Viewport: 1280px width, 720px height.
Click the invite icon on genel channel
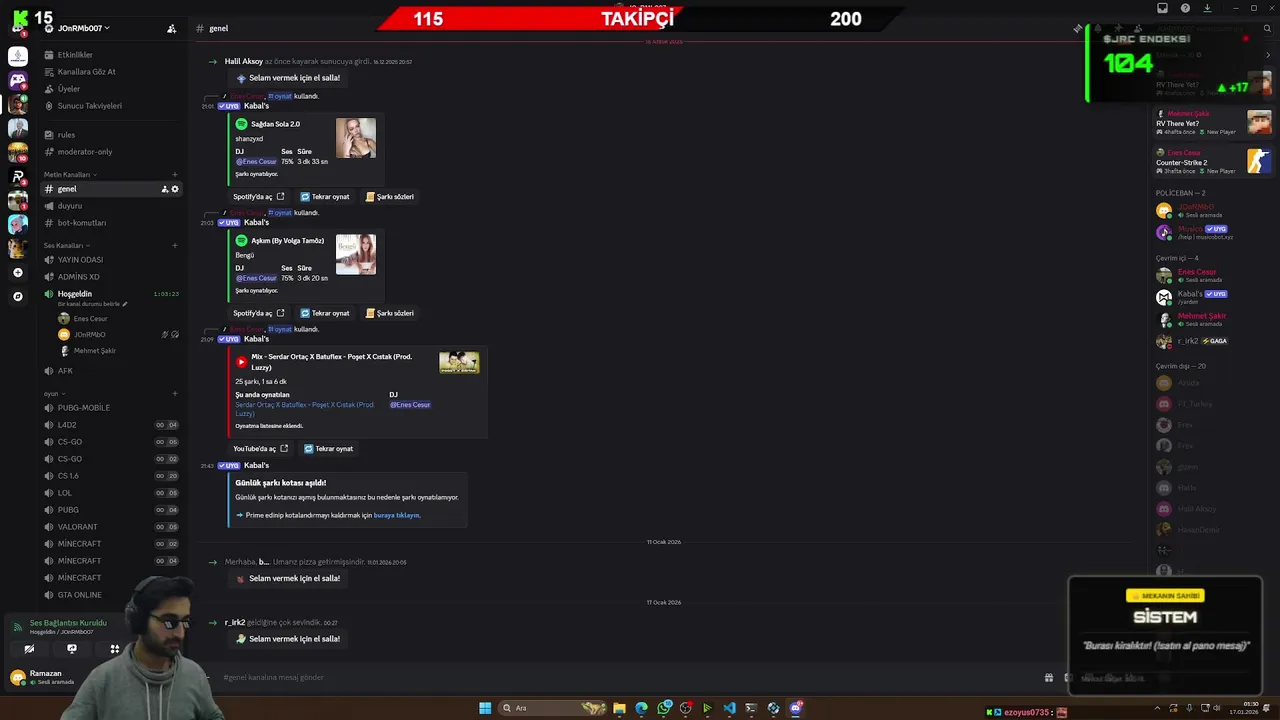pyautogui.click(x=165, y=189)
